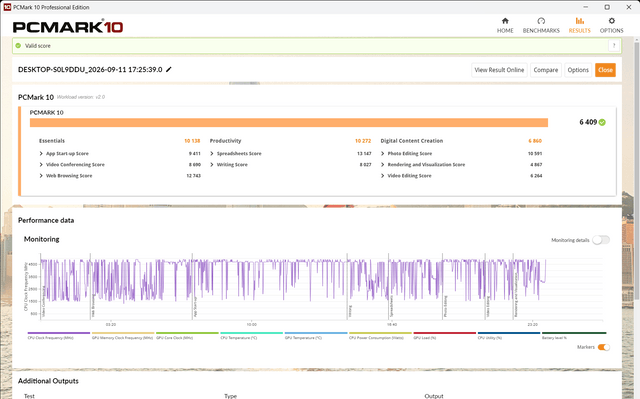Viewport: 640px width, 399px height.
Task: Toggle the CPU Temperature legend swatch
Action: [251, 333]
